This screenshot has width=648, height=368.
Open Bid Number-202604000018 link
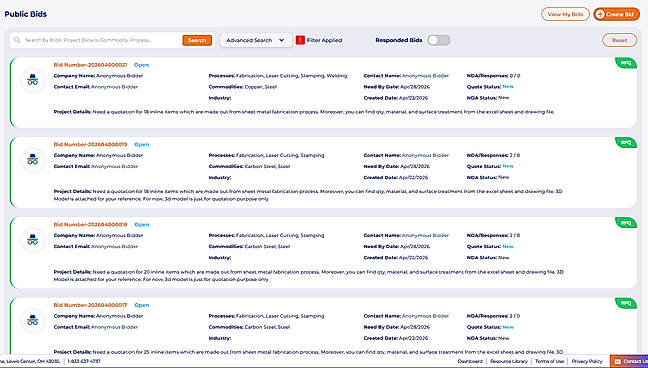[x=90, y=225]
